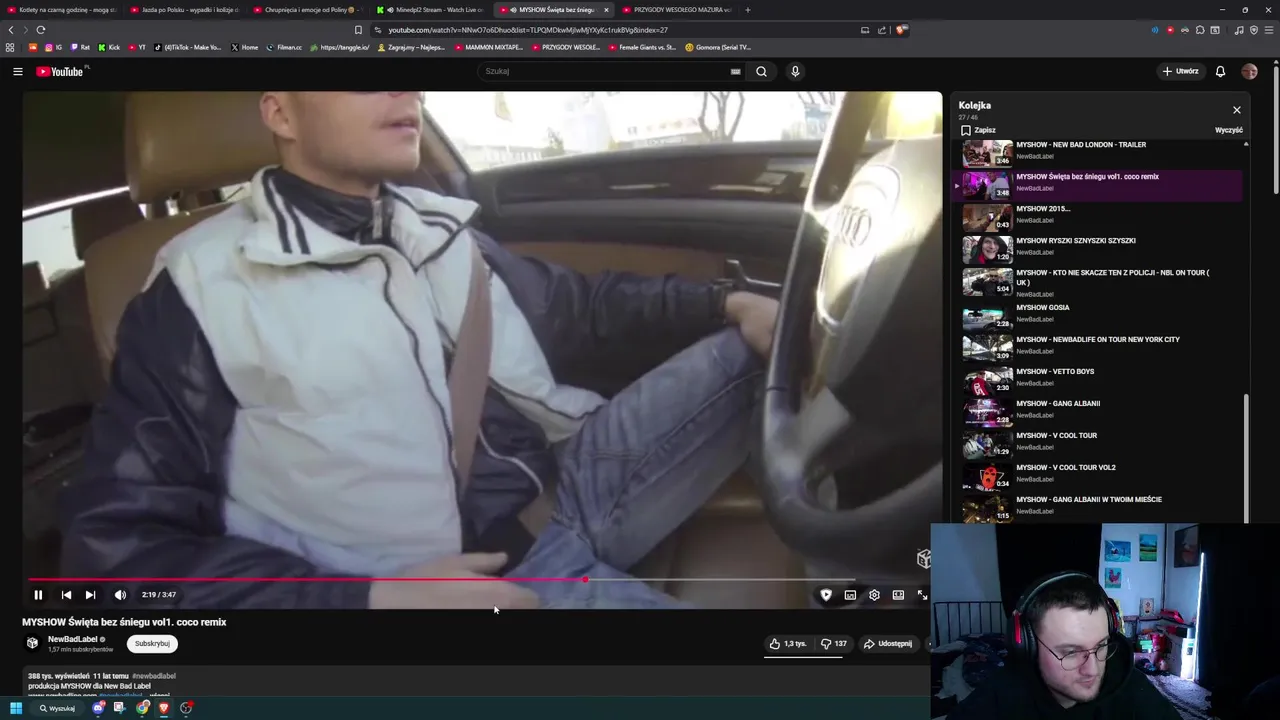The width and height of the screenshot is (1280, 720).
Task: Click the taskbar Wyszukaj search box
Action: pyautogui.click(x=57, y=708)
